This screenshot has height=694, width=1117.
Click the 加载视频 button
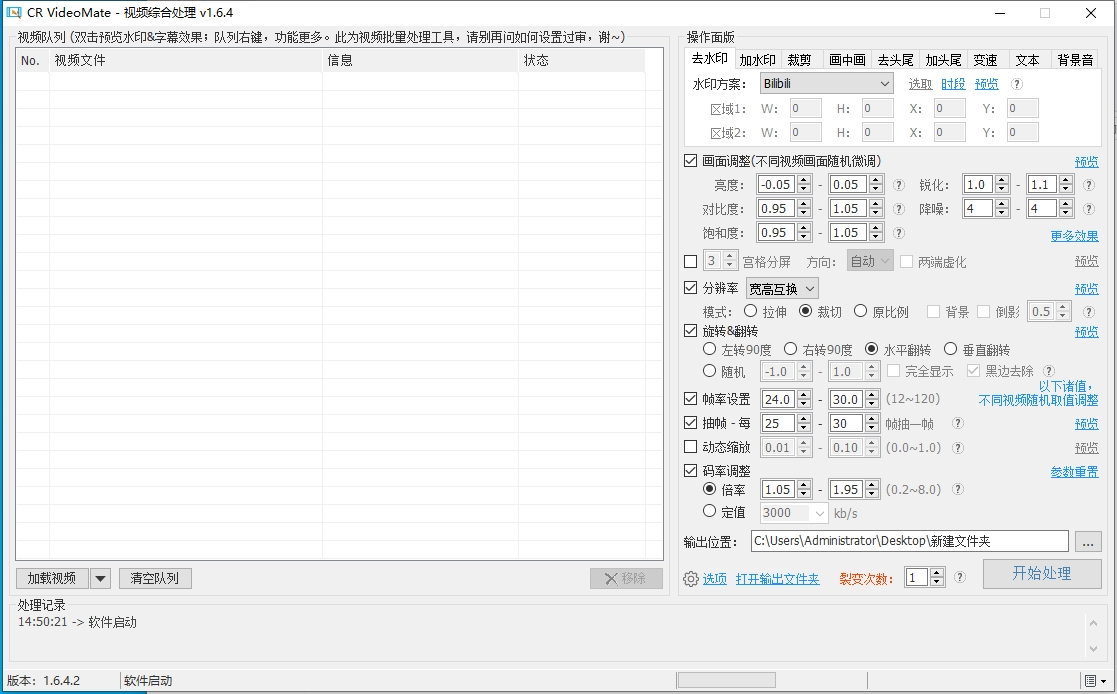[52, 579]
